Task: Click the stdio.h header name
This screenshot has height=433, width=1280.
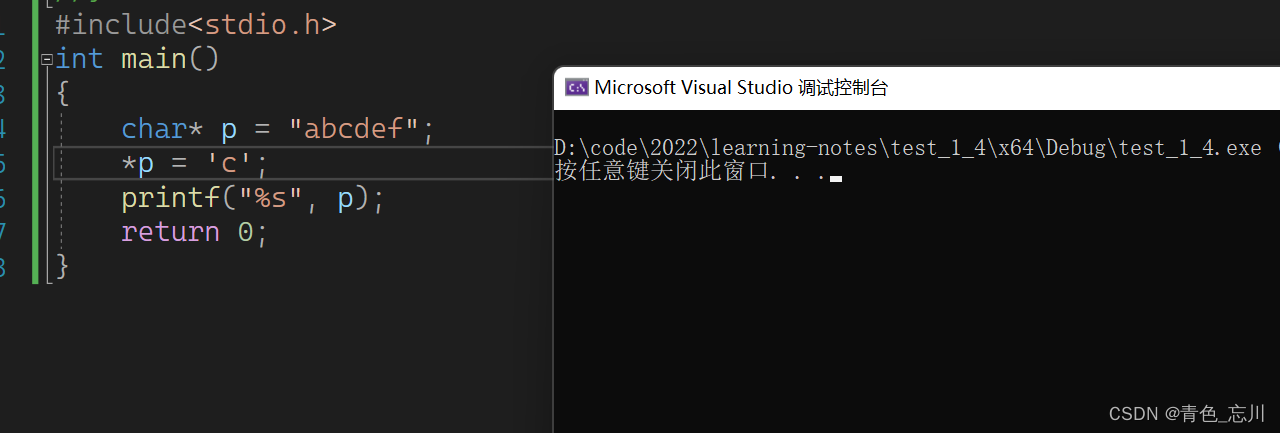Action: tap(262, 24)
